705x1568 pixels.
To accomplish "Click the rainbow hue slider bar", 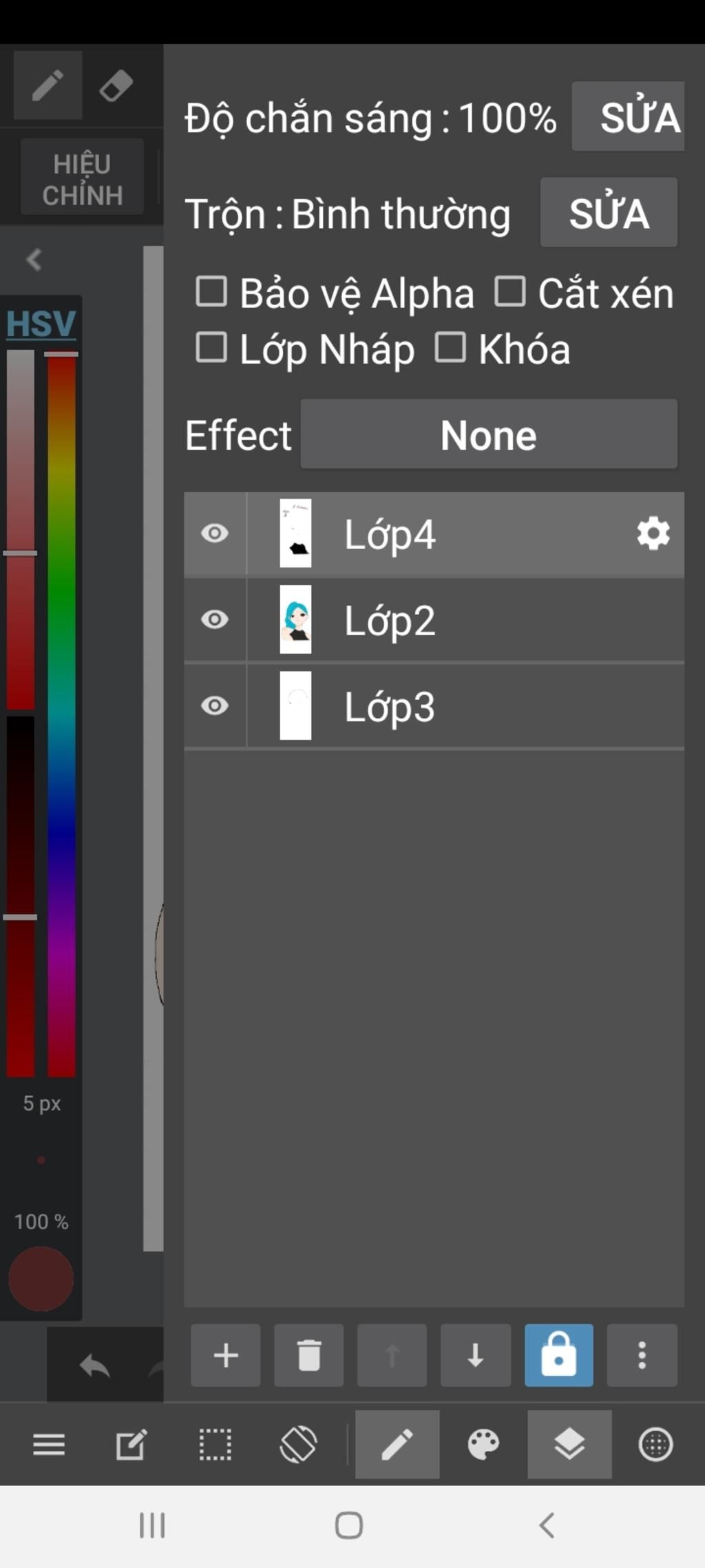I will pyautogui.click(x=62, y=716).
